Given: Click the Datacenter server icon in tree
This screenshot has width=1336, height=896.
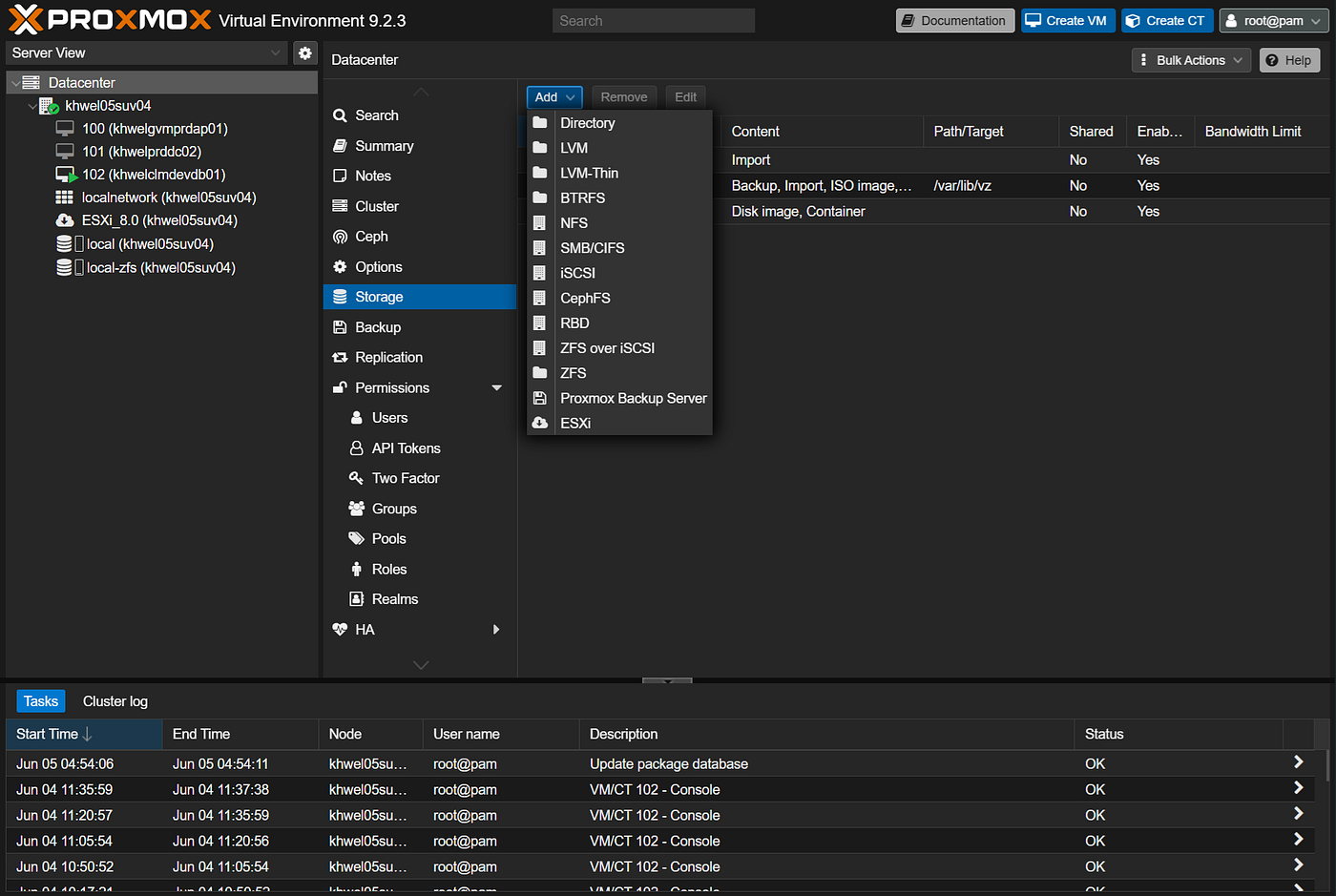Looking at the screenshot, I should point(31,83).
